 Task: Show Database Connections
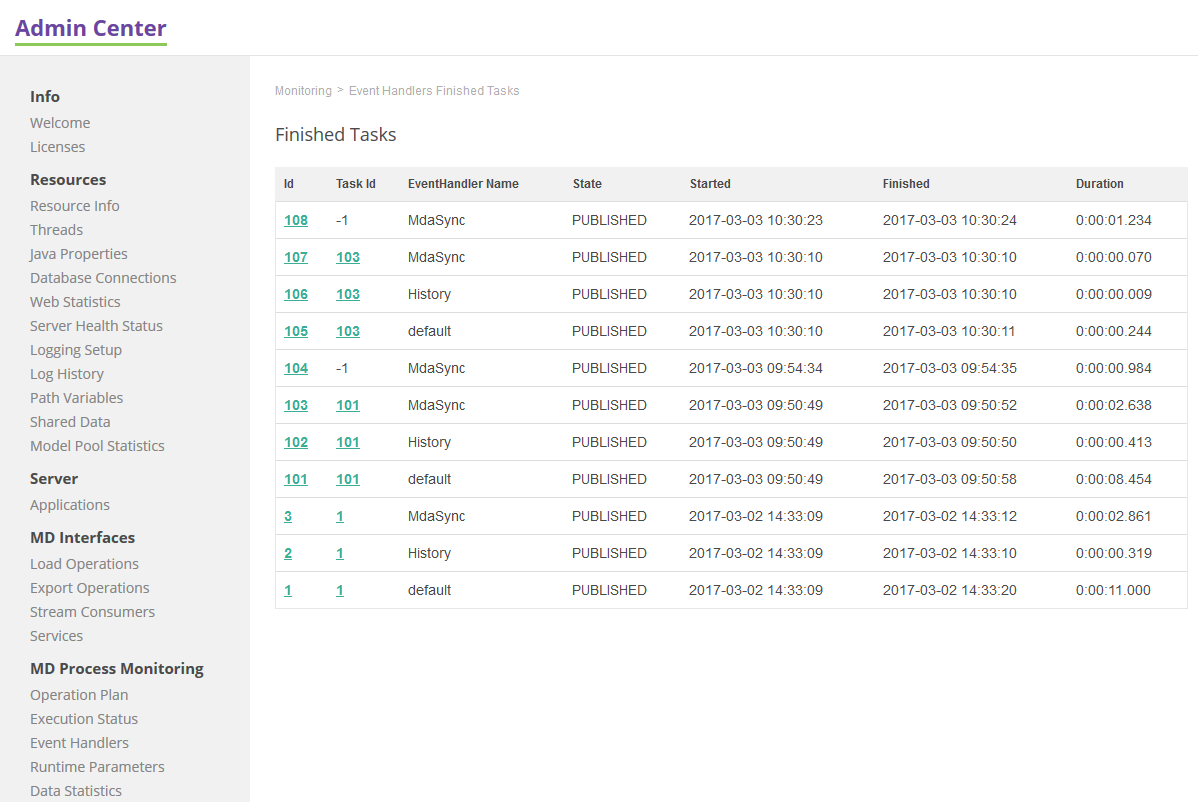click(103, 278)
